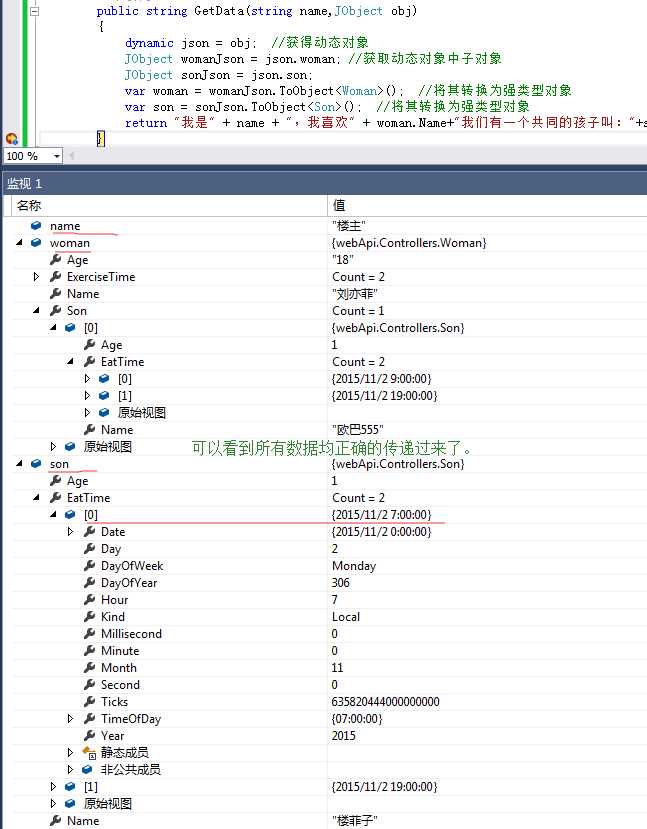Click the wrench icon of Name "刘亦菲"
The width and height of the screenshot is (647, 829).
pos(56,293)
